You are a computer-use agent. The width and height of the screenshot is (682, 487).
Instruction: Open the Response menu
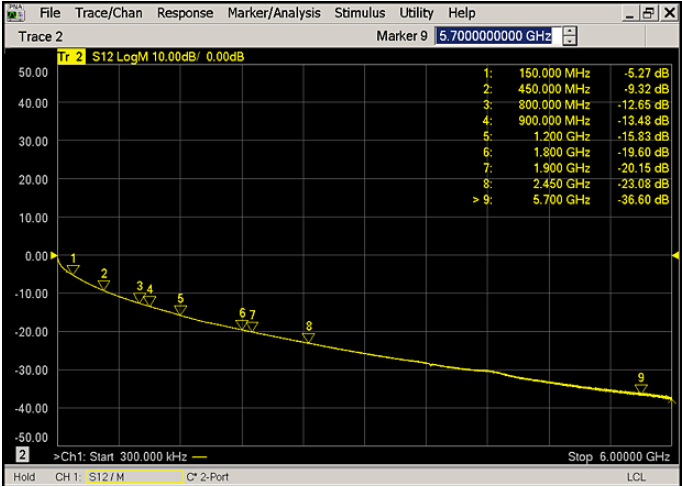coord(185,13)
